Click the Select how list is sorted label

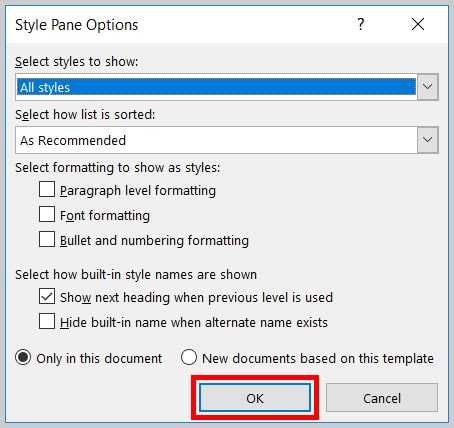click(x=85, y=115)
